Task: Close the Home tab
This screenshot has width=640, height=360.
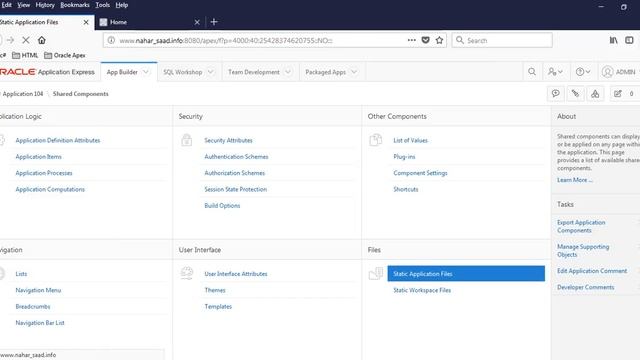Action: click(x=197, y=22)
